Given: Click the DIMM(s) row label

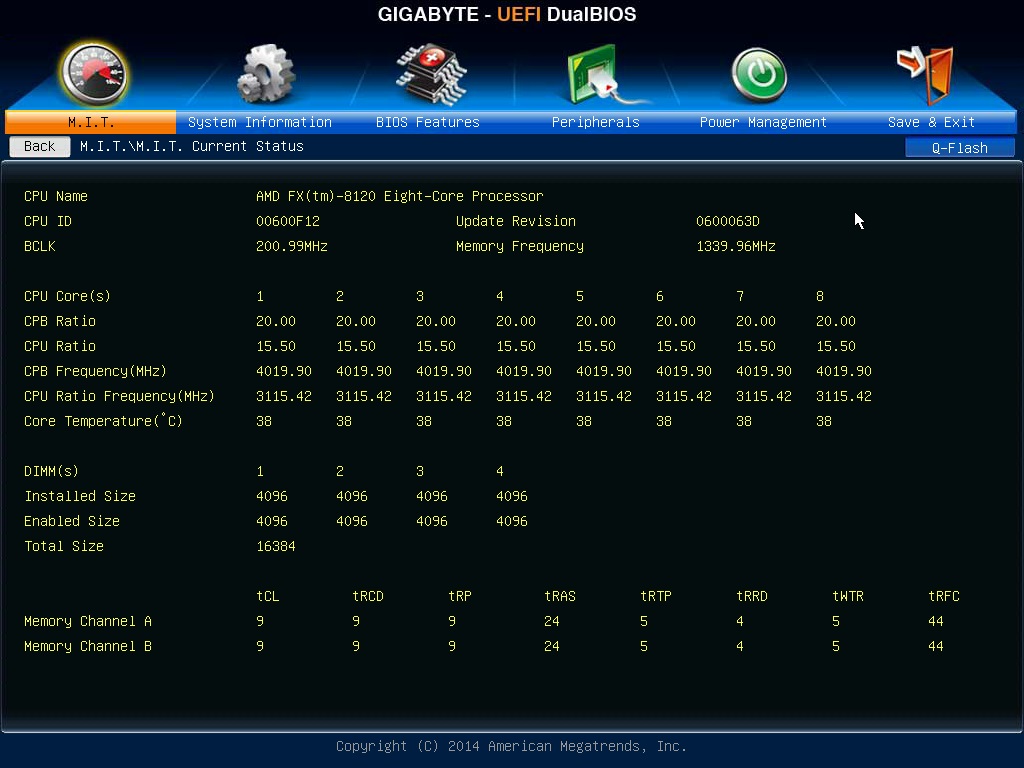Looking at the screenshot, I should pyautogui.click(x=51, y=471).
